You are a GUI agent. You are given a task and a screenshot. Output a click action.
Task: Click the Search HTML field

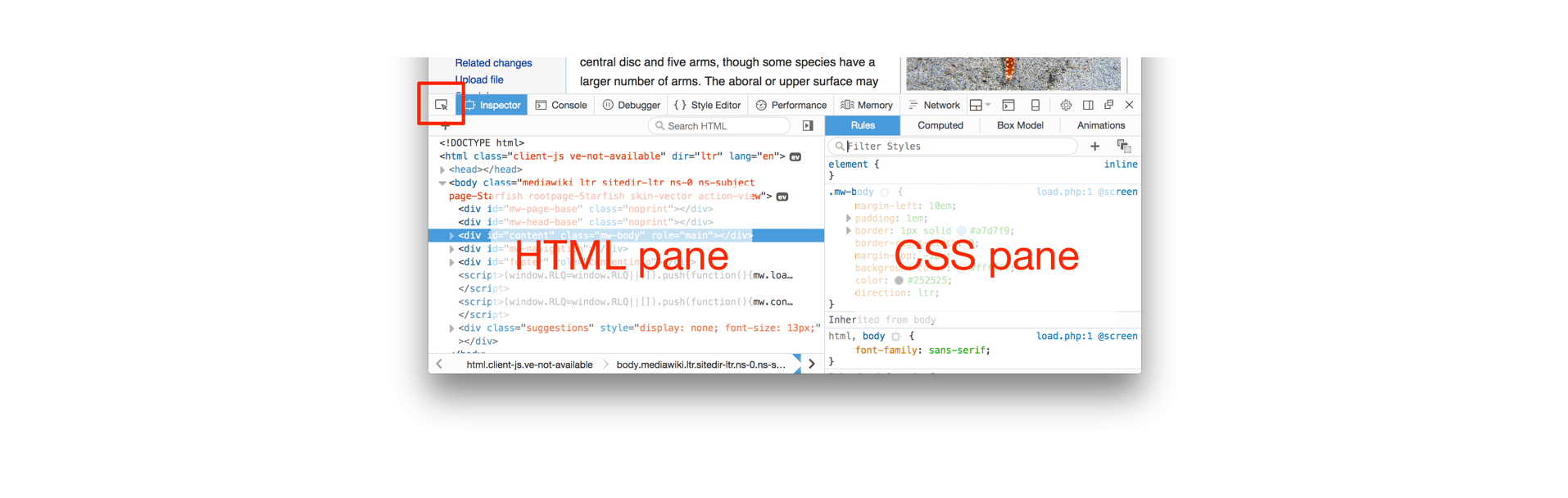[719, 125]
